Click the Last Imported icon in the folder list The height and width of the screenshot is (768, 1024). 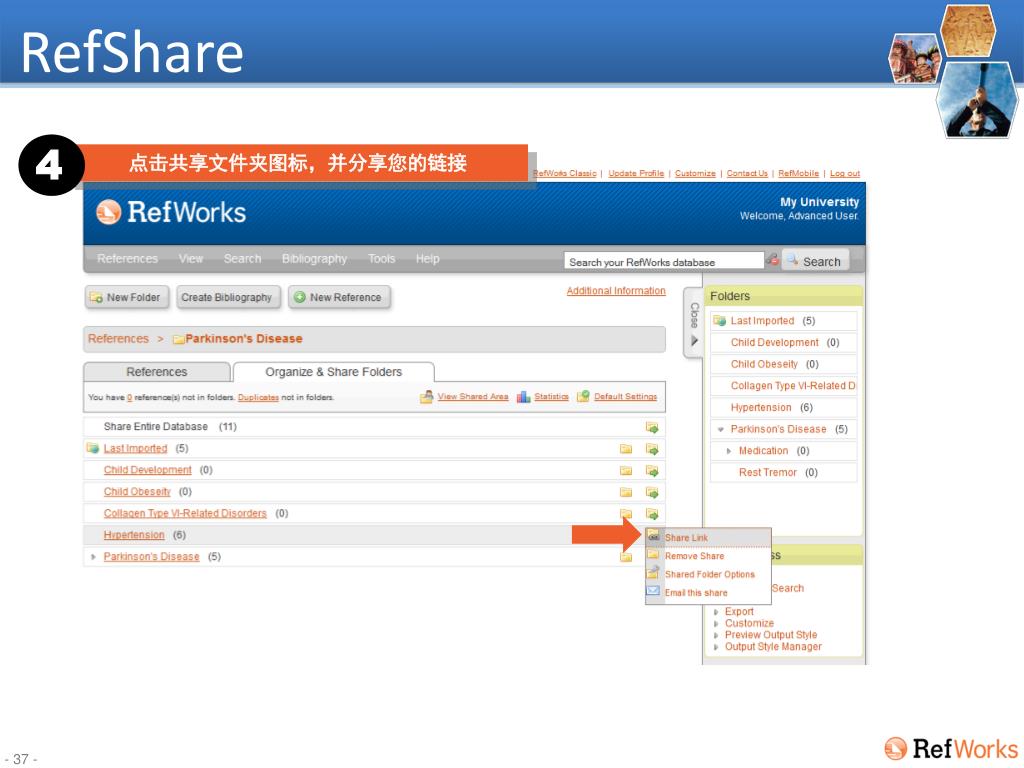click(93, 448)
